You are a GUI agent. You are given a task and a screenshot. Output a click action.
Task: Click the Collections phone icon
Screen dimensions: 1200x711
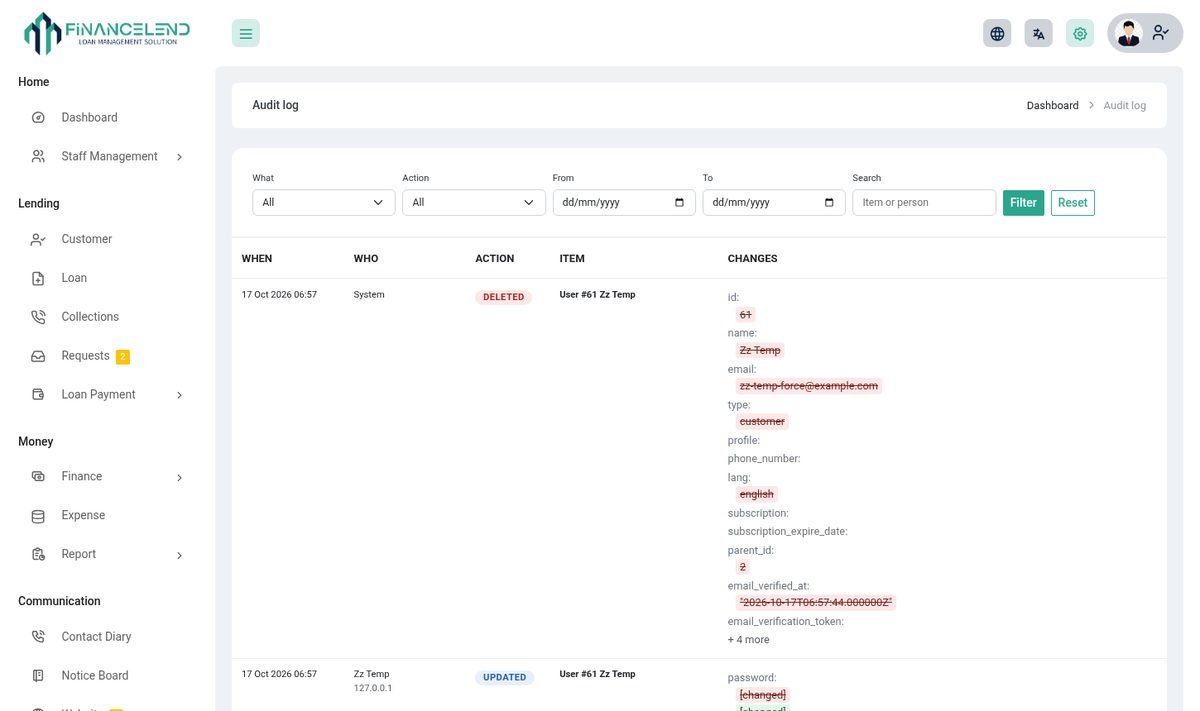coord(38,317)
